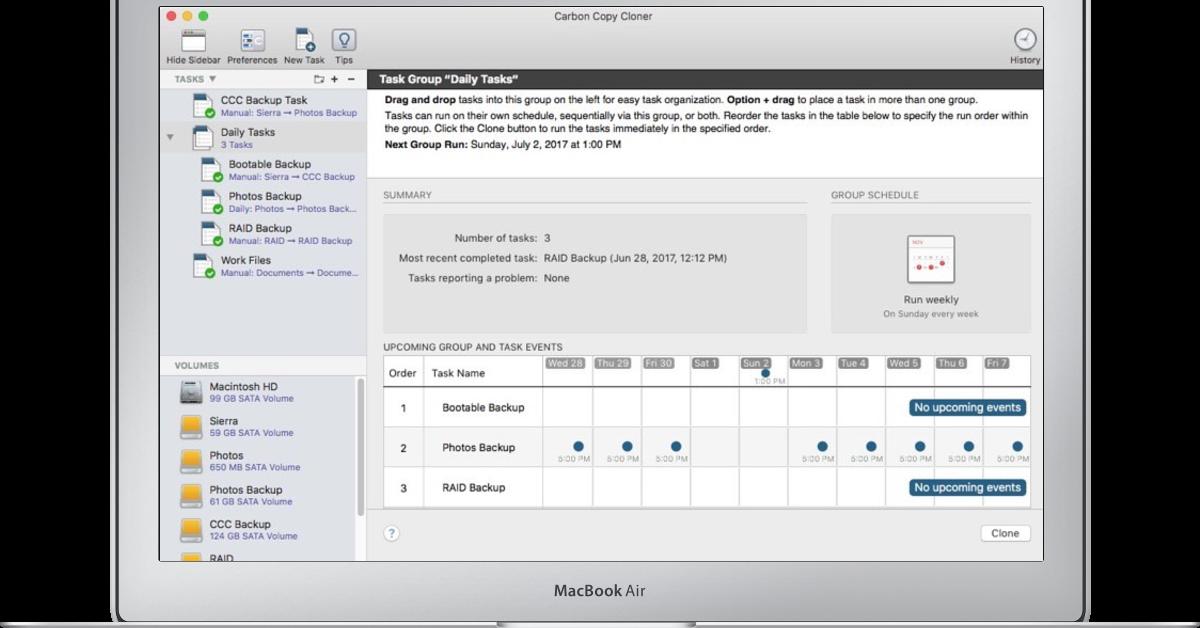Select the Work Files task icon

click(x=203, y=265)
